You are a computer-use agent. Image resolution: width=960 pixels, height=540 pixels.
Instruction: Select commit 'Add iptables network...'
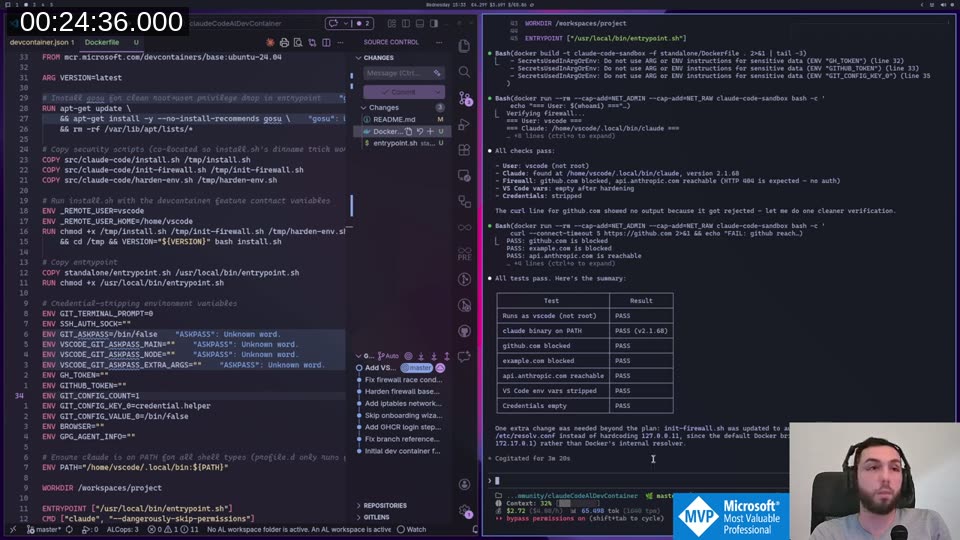(x=403, y=403)
